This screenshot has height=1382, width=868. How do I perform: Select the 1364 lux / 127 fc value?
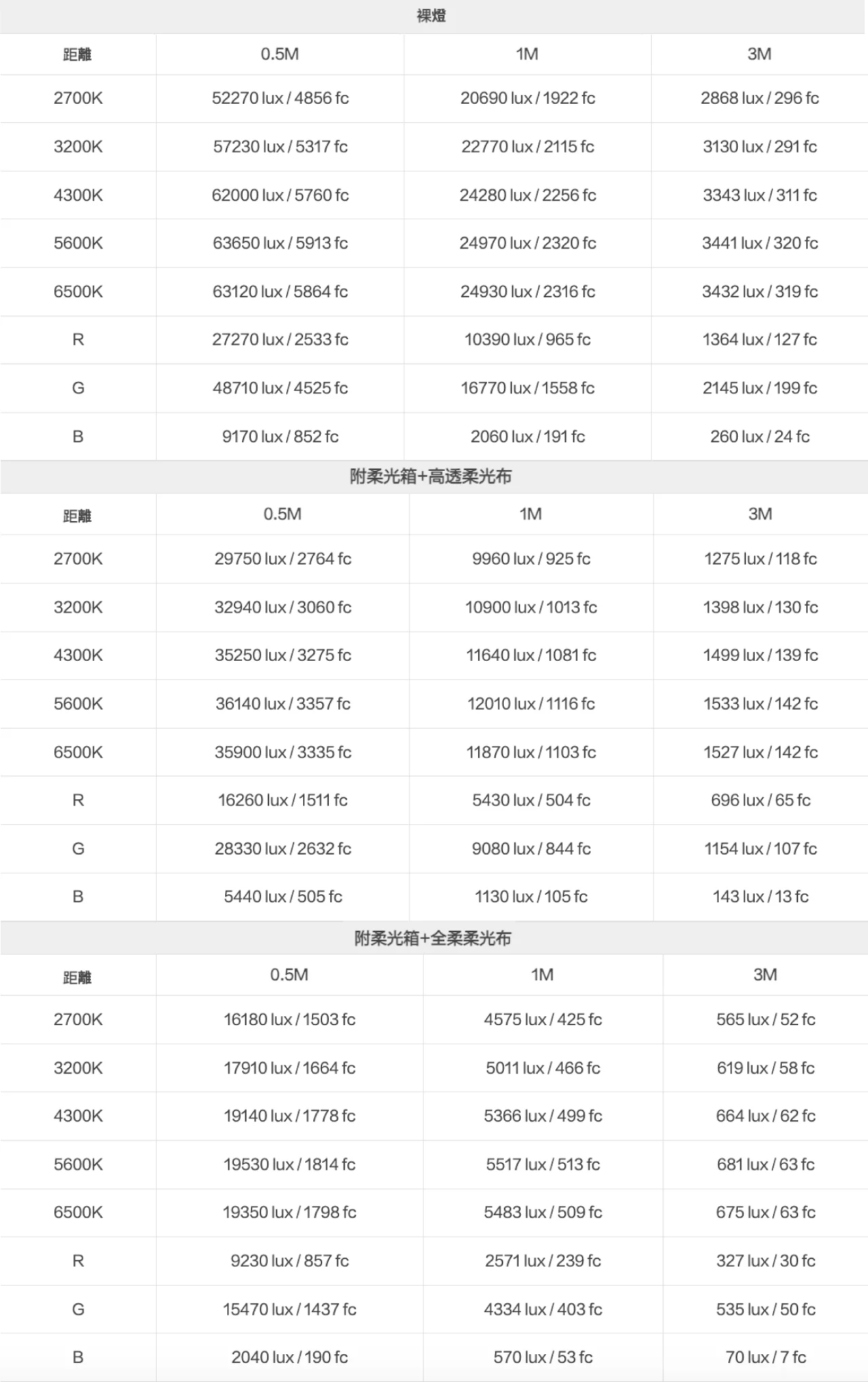click(x=759, y=339)
